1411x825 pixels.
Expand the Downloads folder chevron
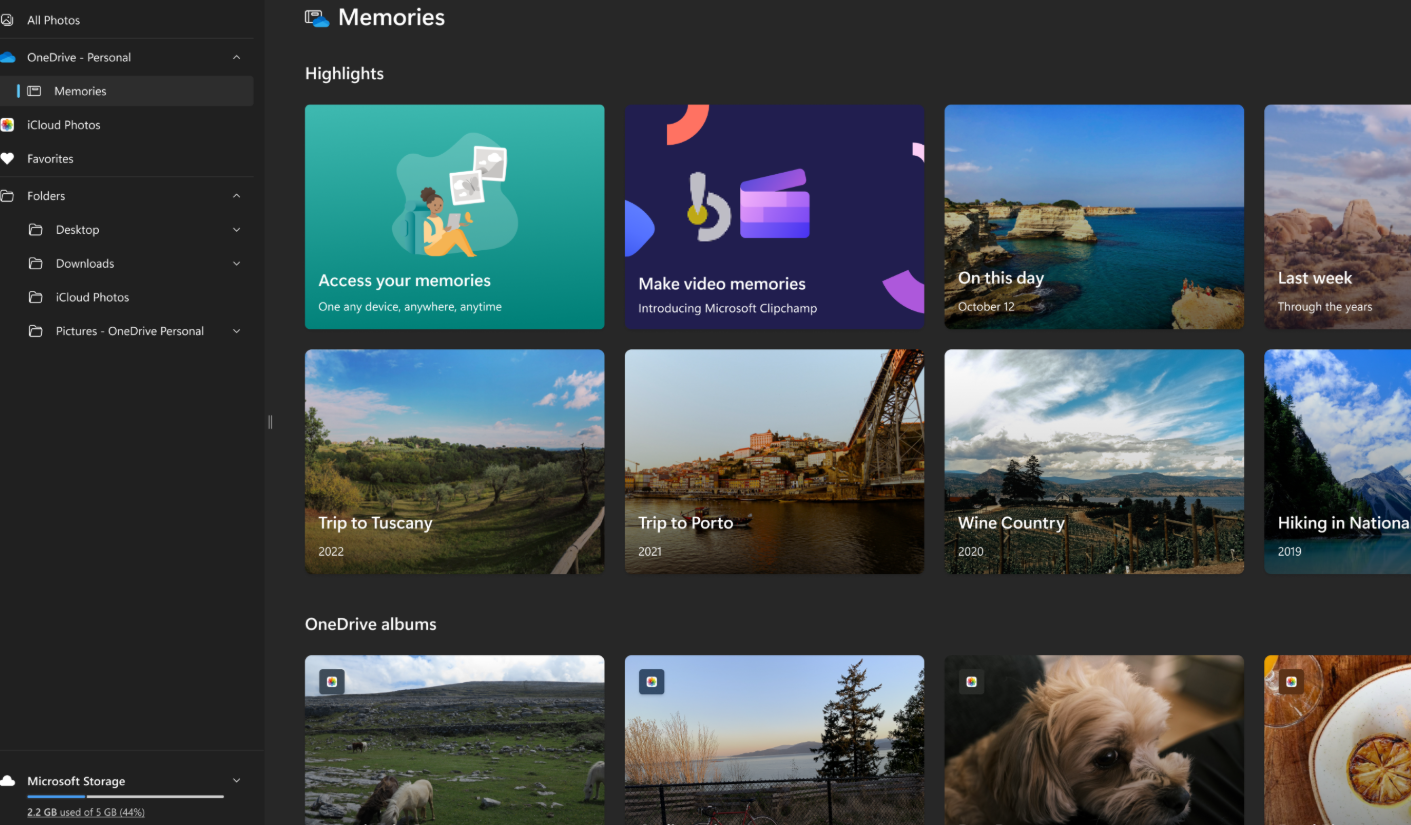point(236,264)
